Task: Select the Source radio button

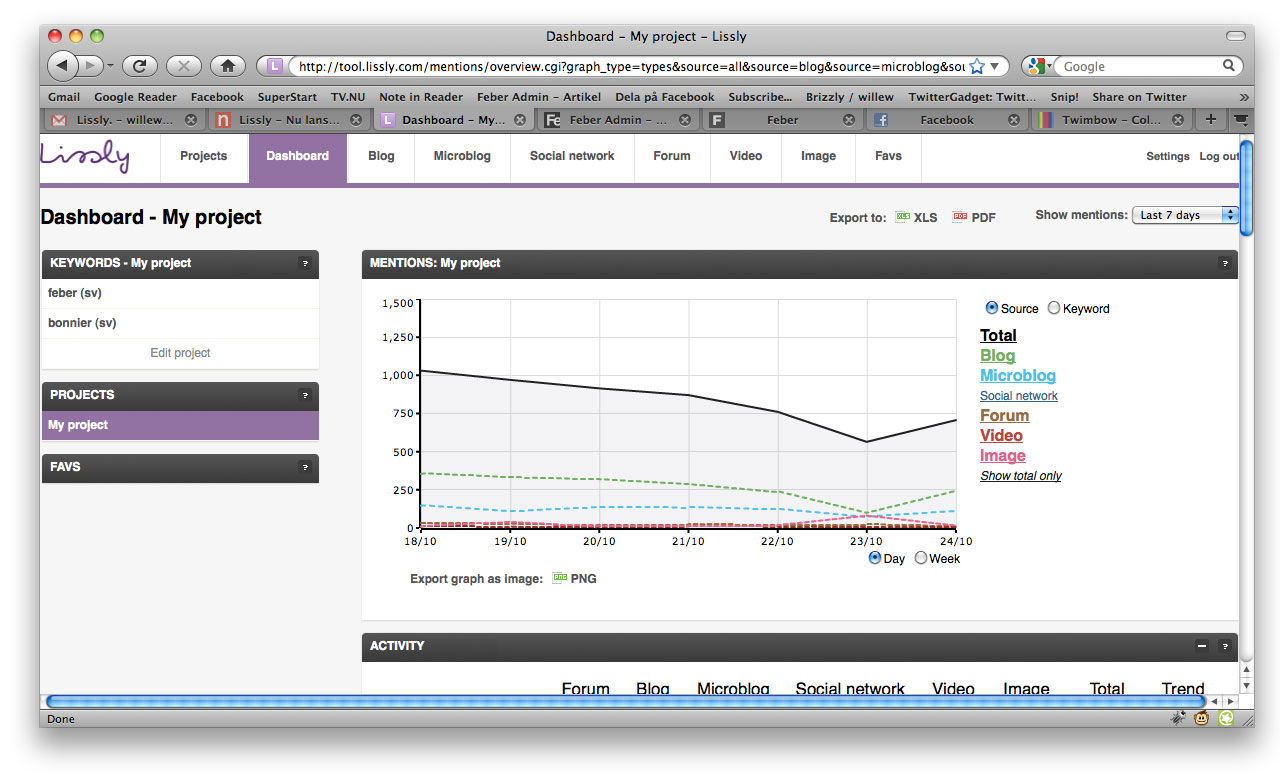Action: point(992,308)
